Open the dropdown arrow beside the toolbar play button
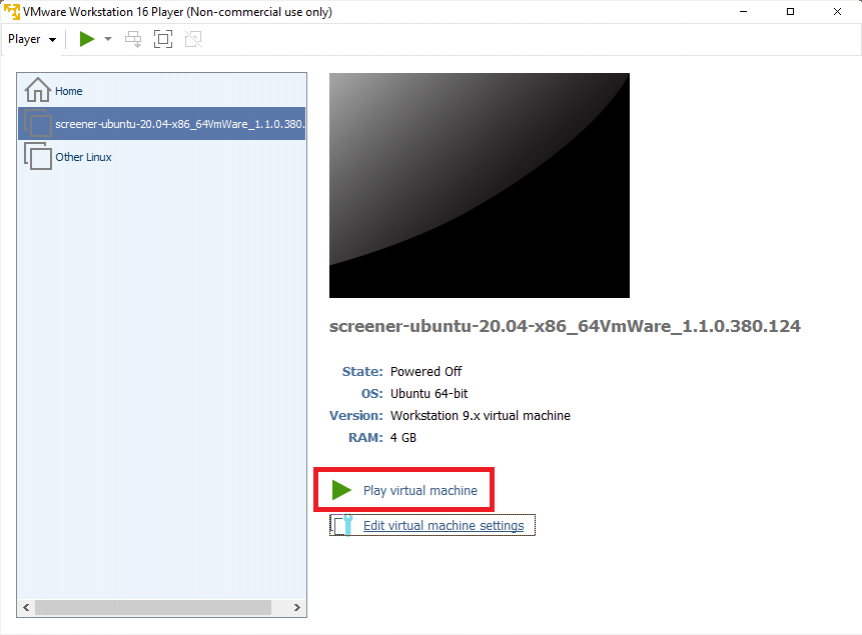The image size is (862, 635). pos(108,39)
